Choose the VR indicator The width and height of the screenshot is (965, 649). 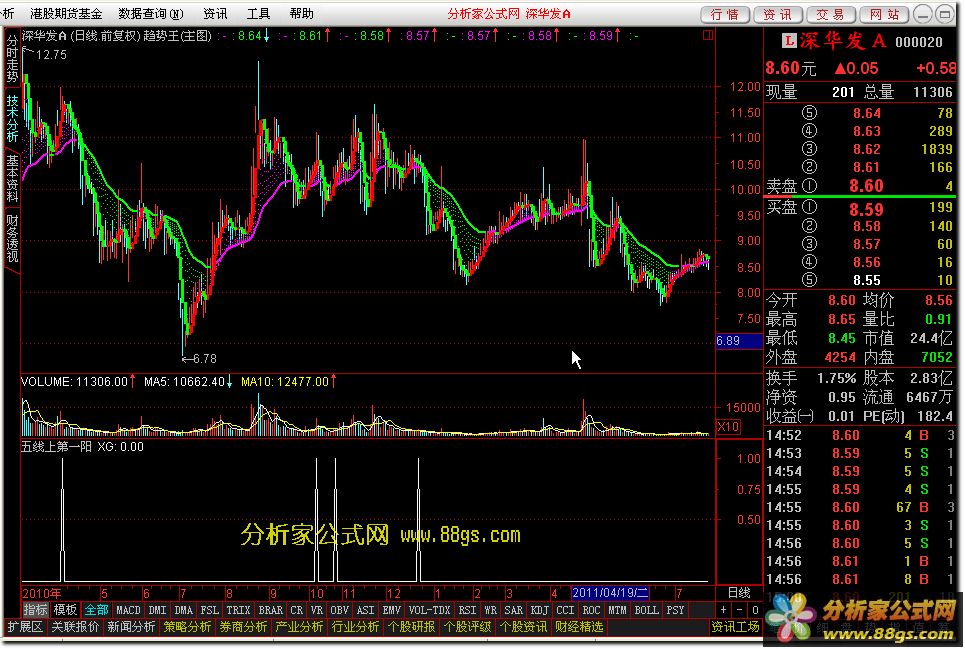tap(316, 610)
